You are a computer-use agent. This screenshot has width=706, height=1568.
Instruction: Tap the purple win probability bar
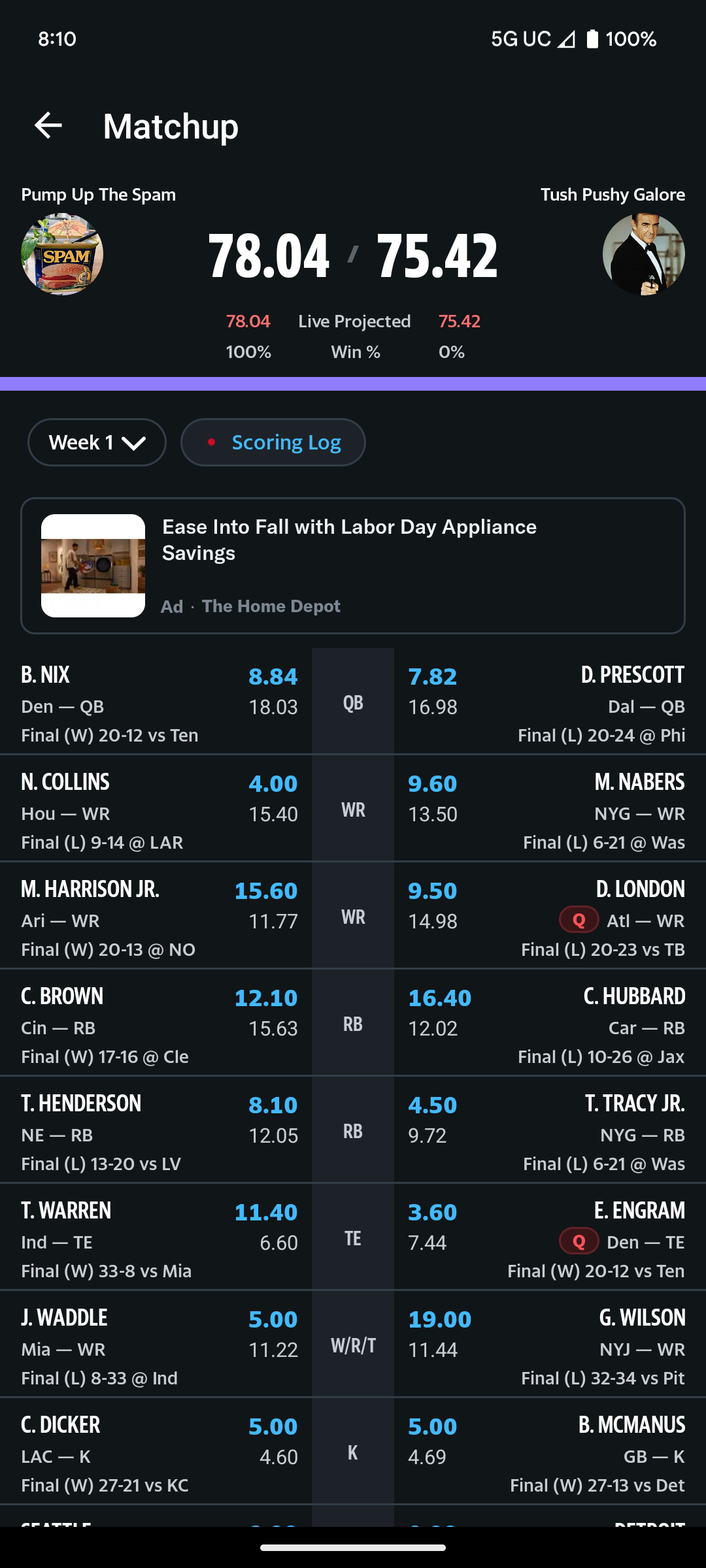(x=353, y=384)
